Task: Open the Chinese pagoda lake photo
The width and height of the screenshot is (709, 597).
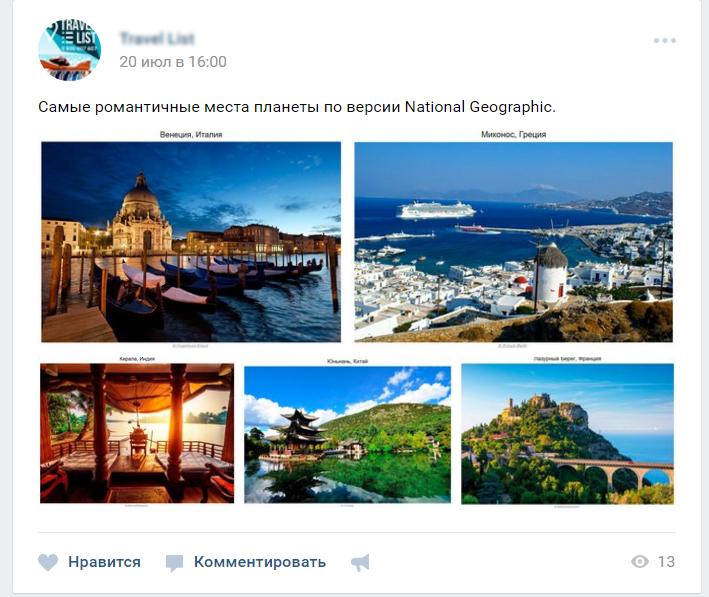Action: tap(347, 435)
